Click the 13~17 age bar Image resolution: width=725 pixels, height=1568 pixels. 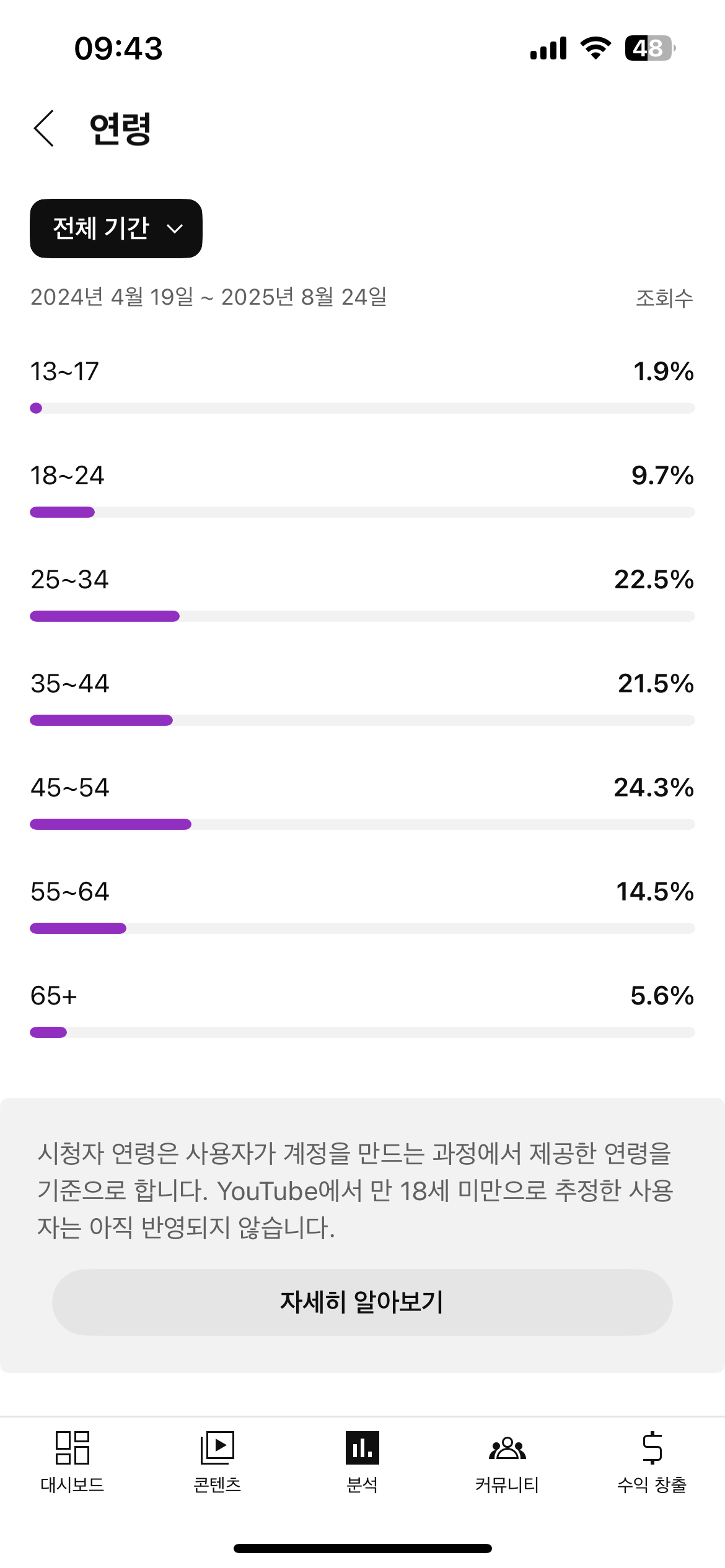click(362, 408)
